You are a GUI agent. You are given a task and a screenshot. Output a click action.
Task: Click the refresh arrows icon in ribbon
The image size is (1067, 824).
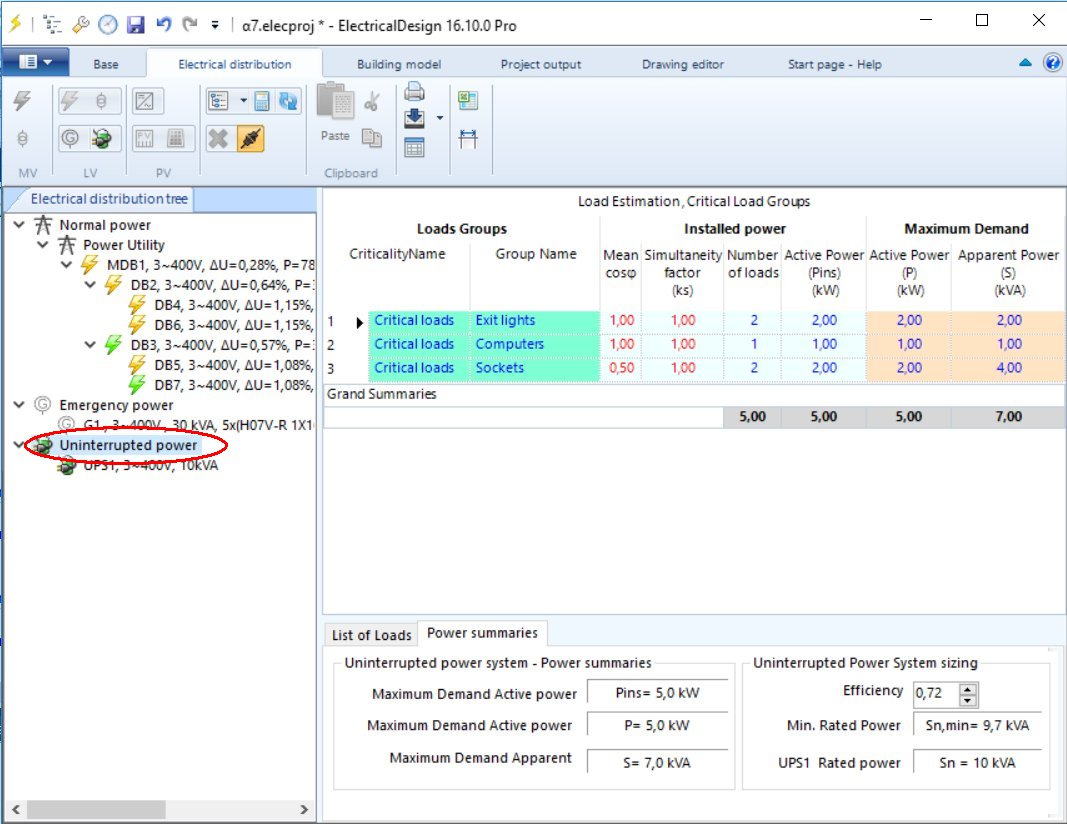[x=288, y=101]
